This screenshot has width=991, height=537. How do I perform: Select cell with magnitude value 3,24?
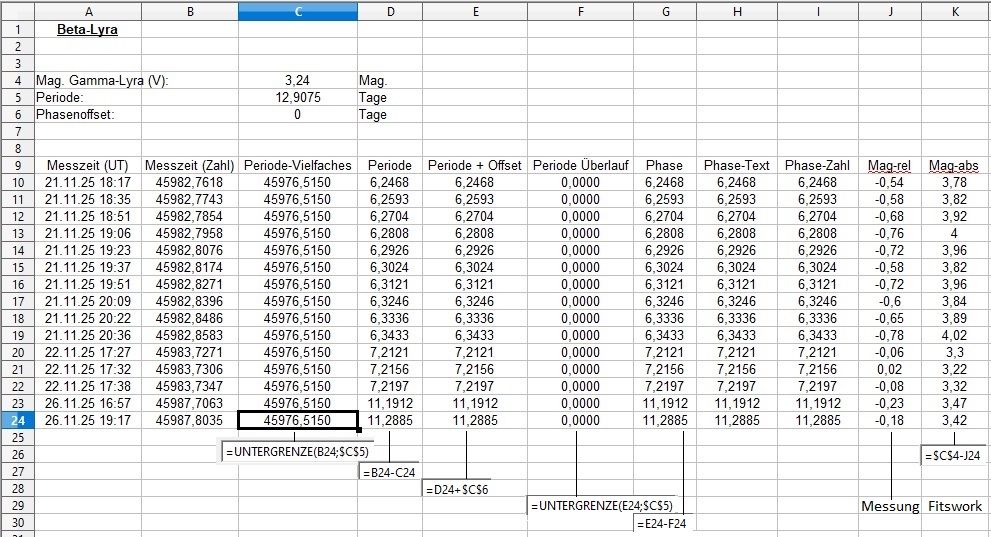click(297, 80)
